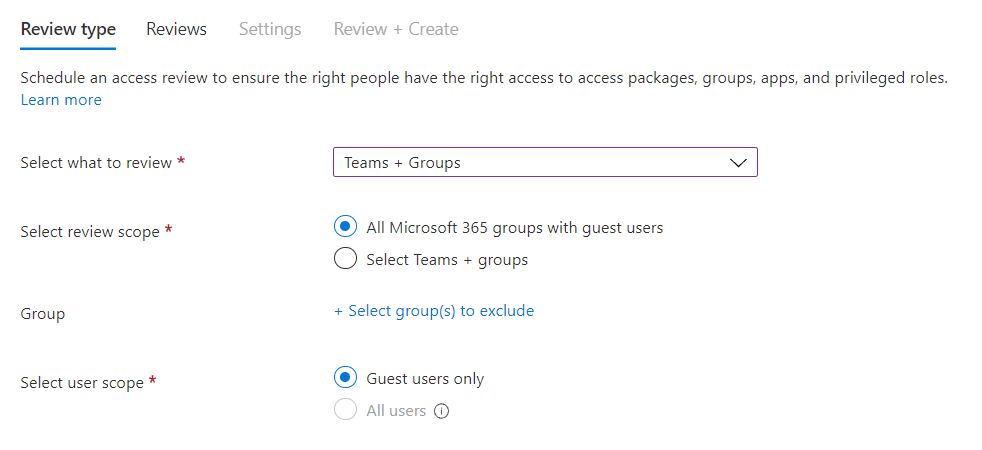Click the Select what to review label
Image resolution: width=982 pixels, height=450 pixels.
click(96, 163)
